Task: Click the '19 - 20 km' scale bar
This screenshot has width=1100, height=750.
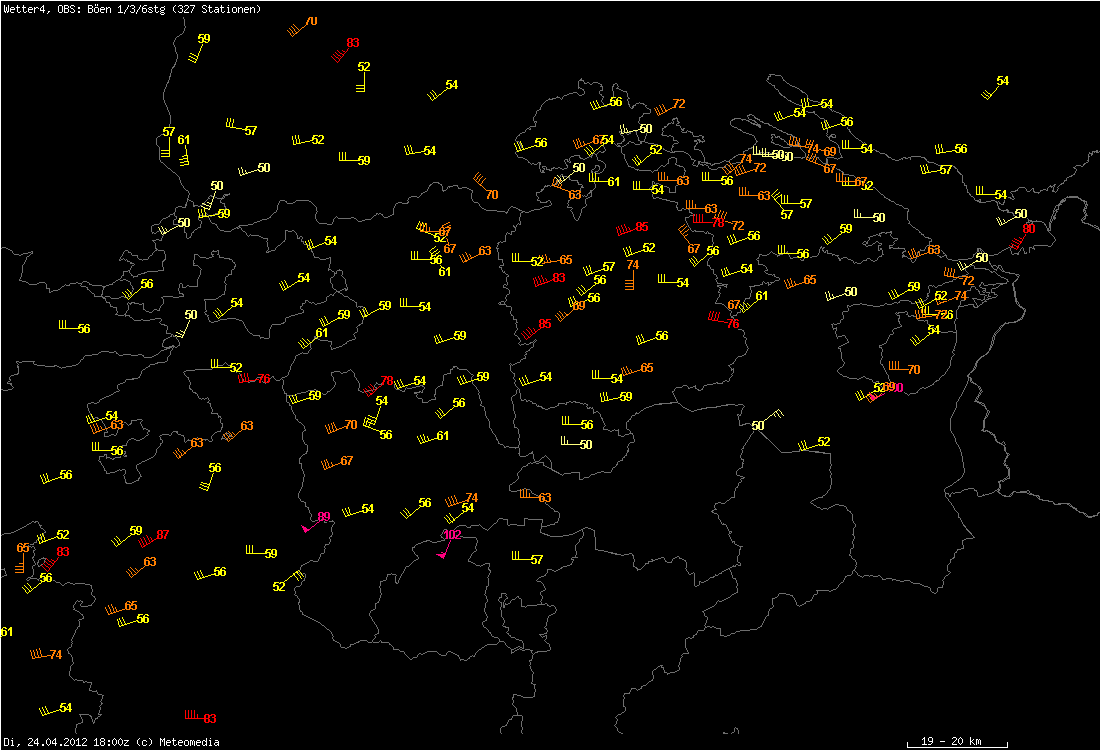Action: click(950, 742)
